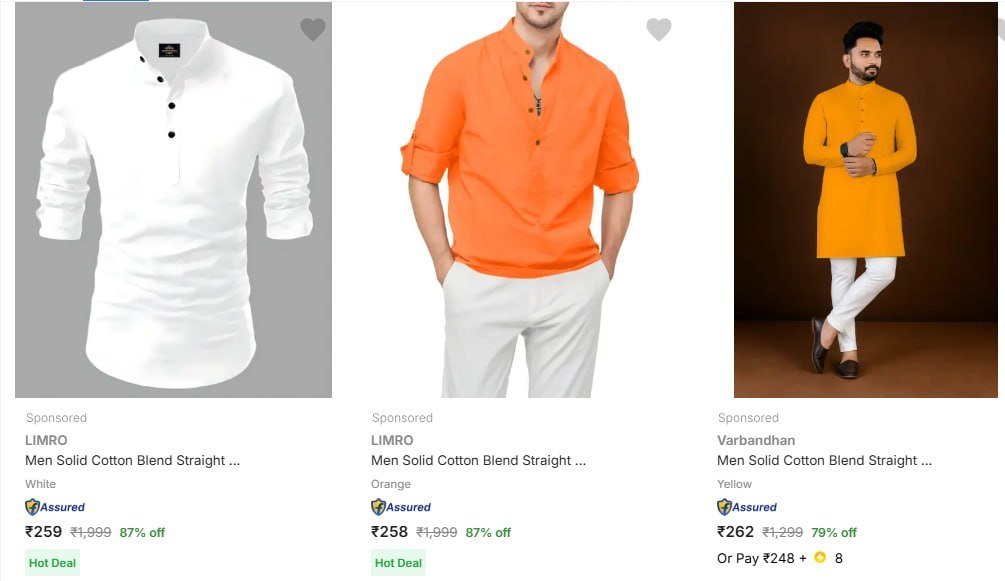Click the Or Pay ₹248 offer text
Viewport: 1005px width, 581px height.
(758, 558)
